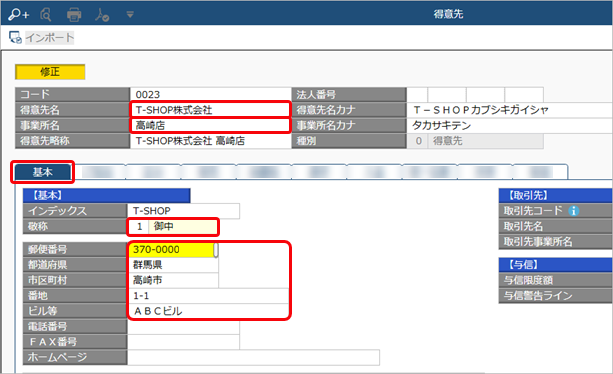Click the 種別 code field showing 0

point(418,141)
